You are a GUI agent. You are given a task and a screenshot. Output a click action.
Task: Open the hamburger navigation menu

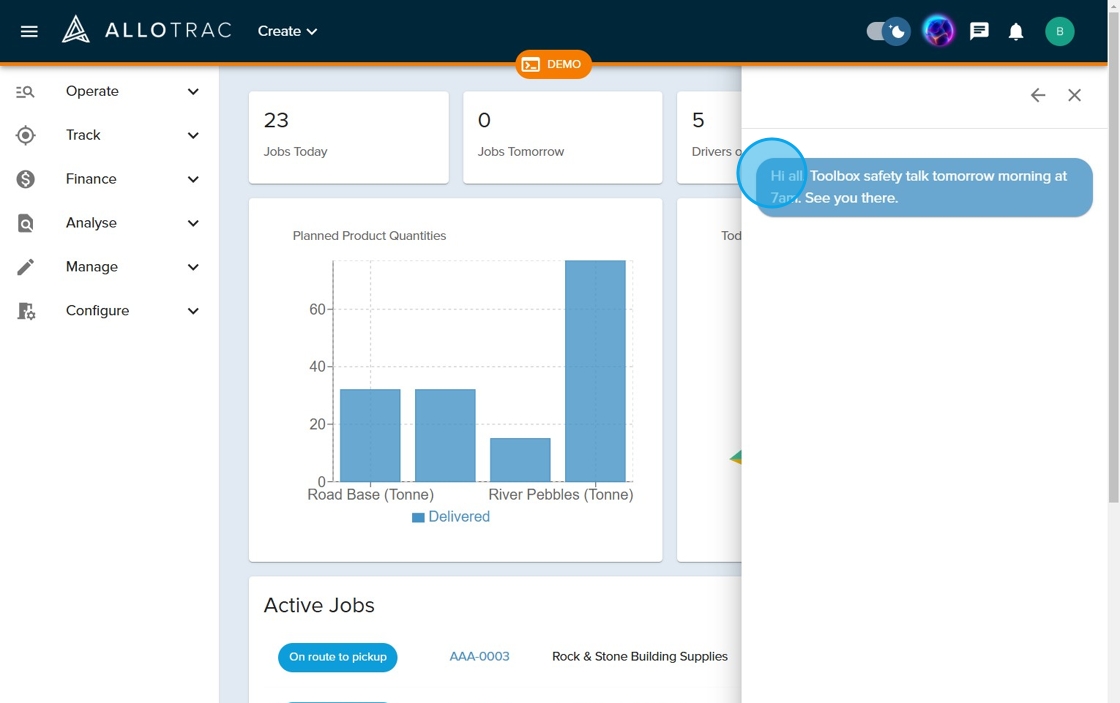29,31
